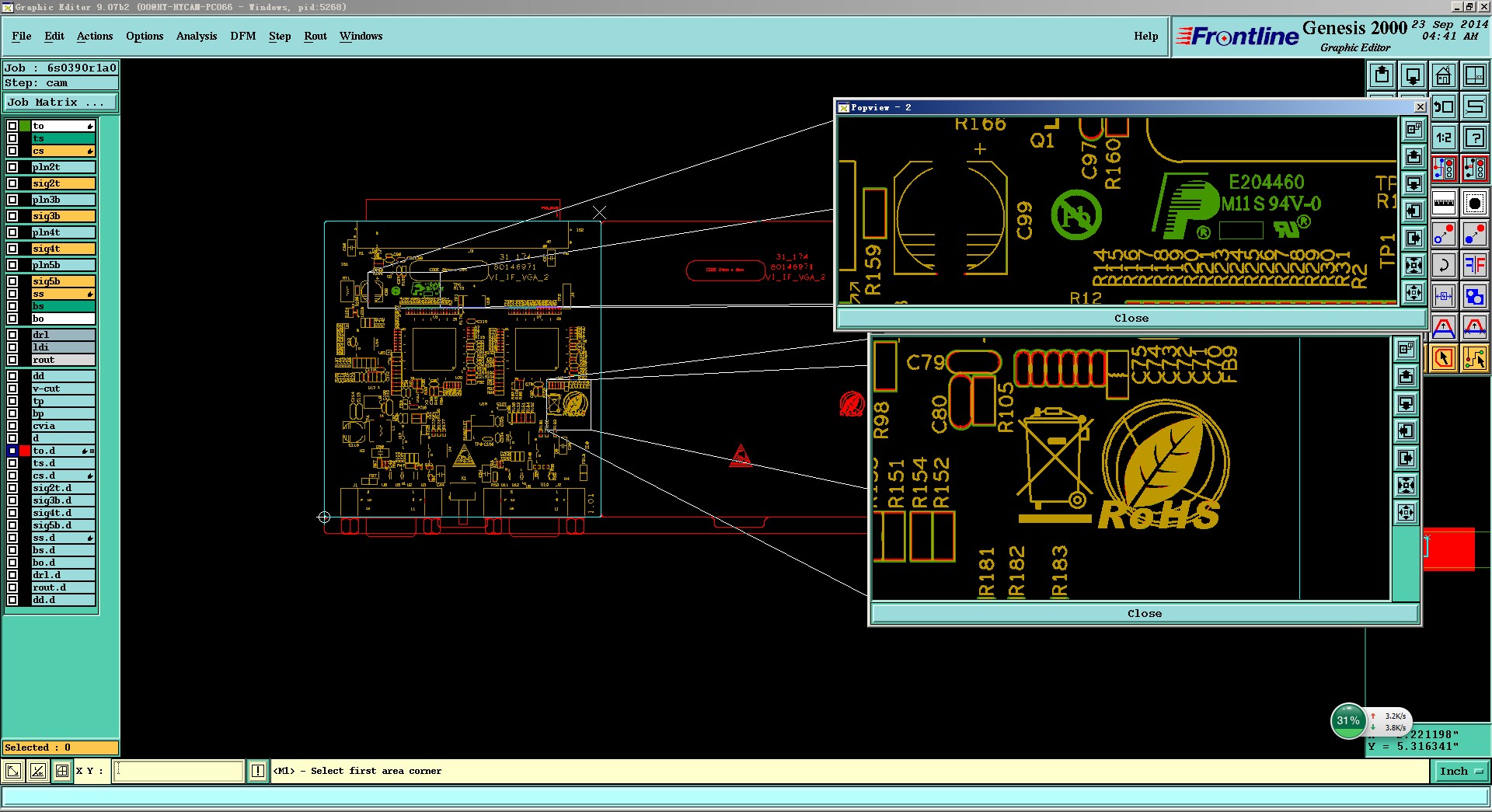Click hollow-blue-to-red point move icon

(x=1443, y=234)
